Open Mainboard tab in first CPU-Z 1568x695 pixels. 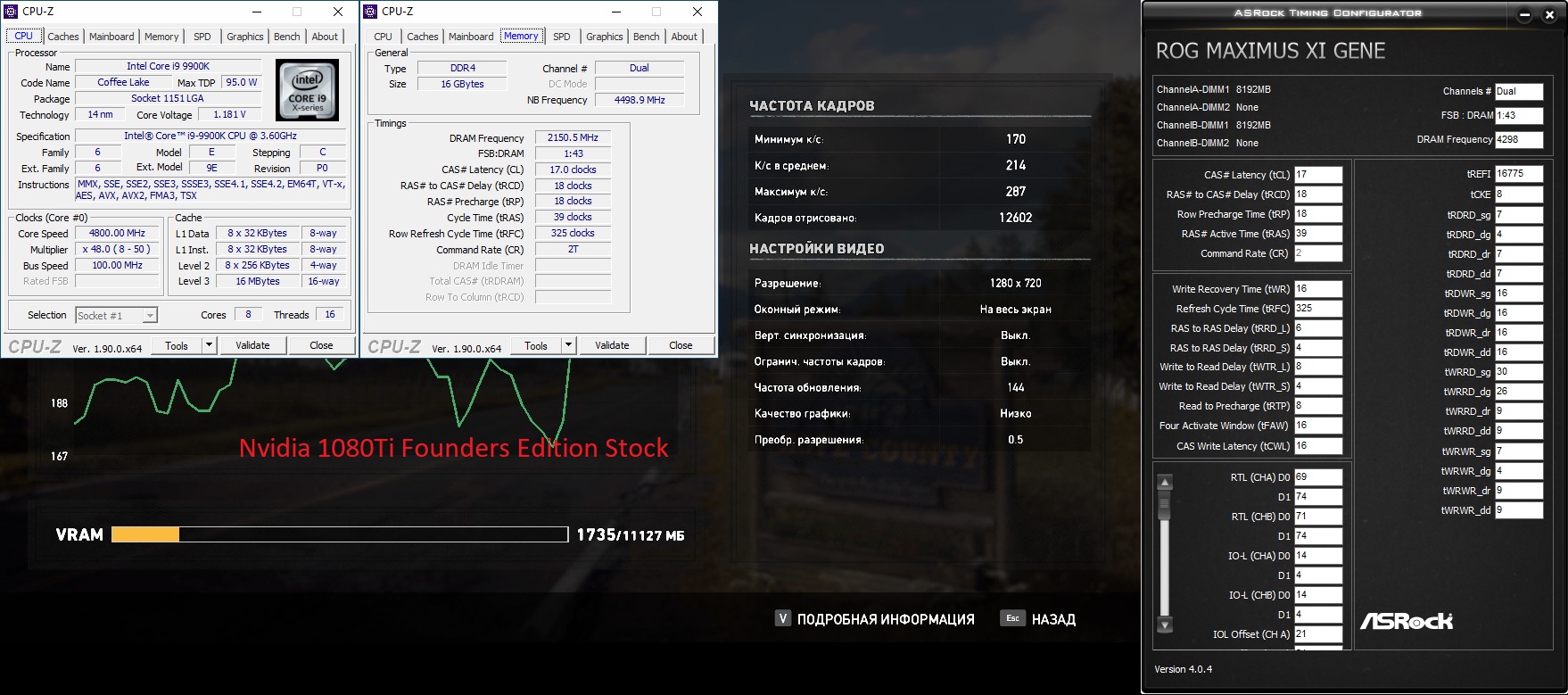111,37
